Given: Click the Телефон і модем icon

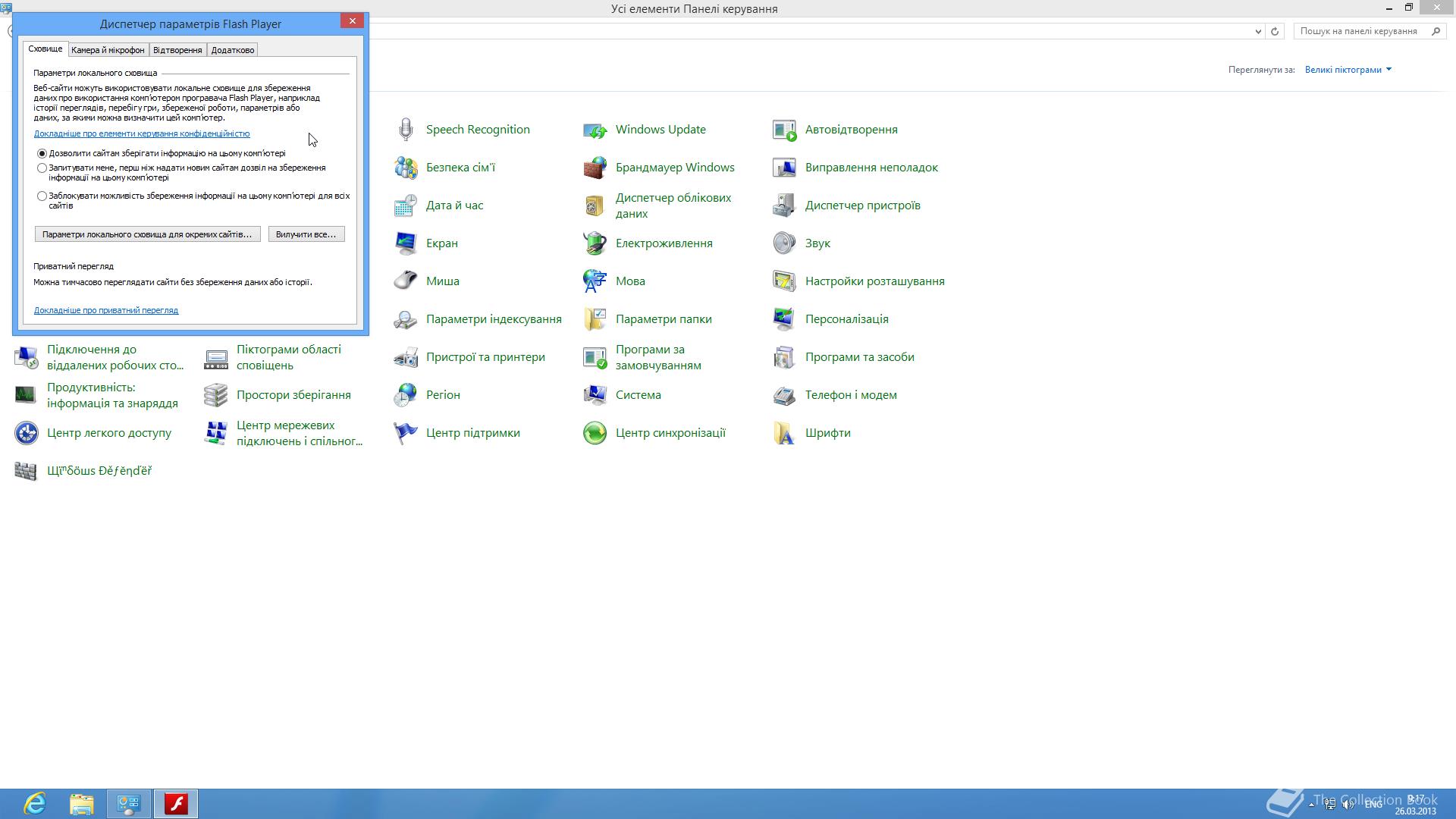Looking at the screenshot, I should pyautogui.click(x=785, y=395).
